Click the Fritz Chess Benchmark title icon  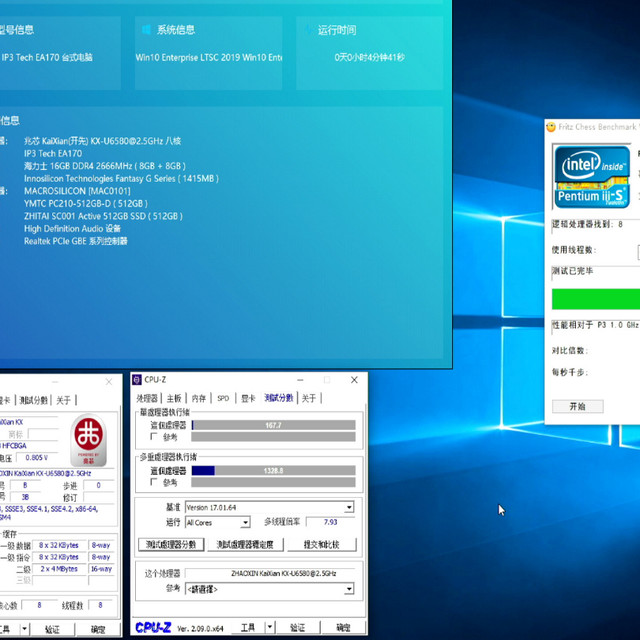[551, 127]
